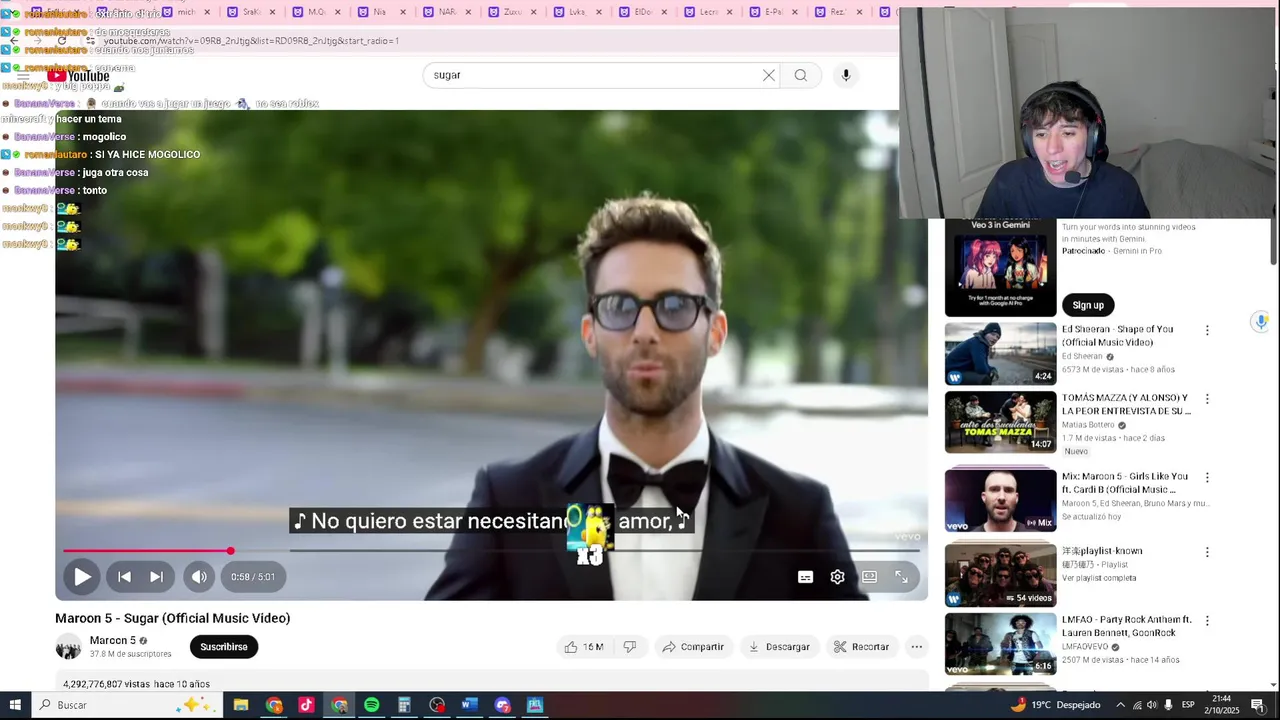Open the playlist-known 54 videos thumbnail
This screenshot has width=1280, height=720.
coord(1000,573)
